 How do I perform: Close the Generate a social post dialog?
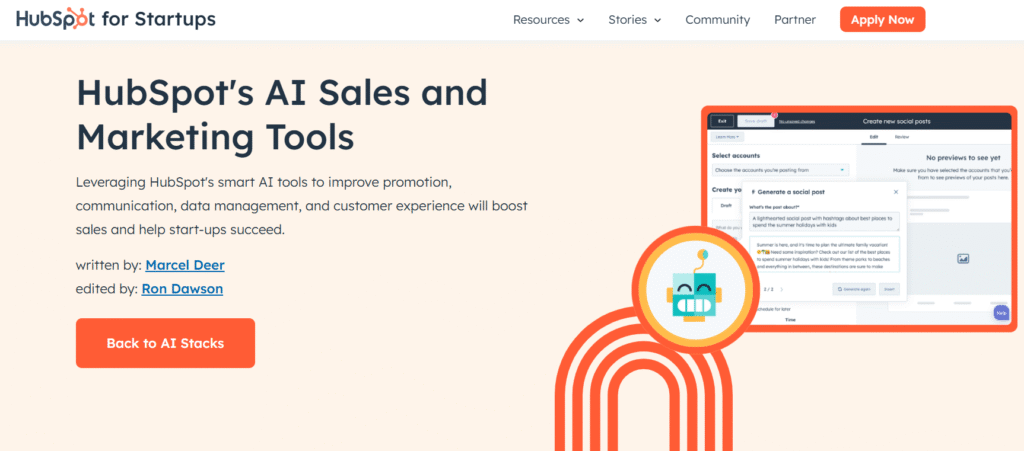[895, 192]
